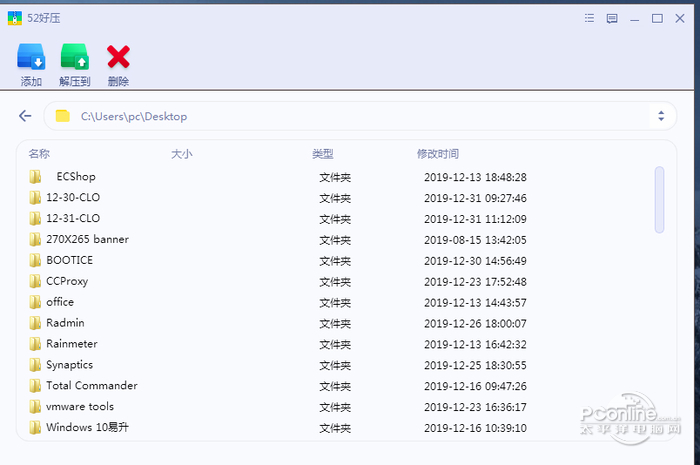700x465 pixels.
Task: Select the CCProxy folder name
Action: 67,281
